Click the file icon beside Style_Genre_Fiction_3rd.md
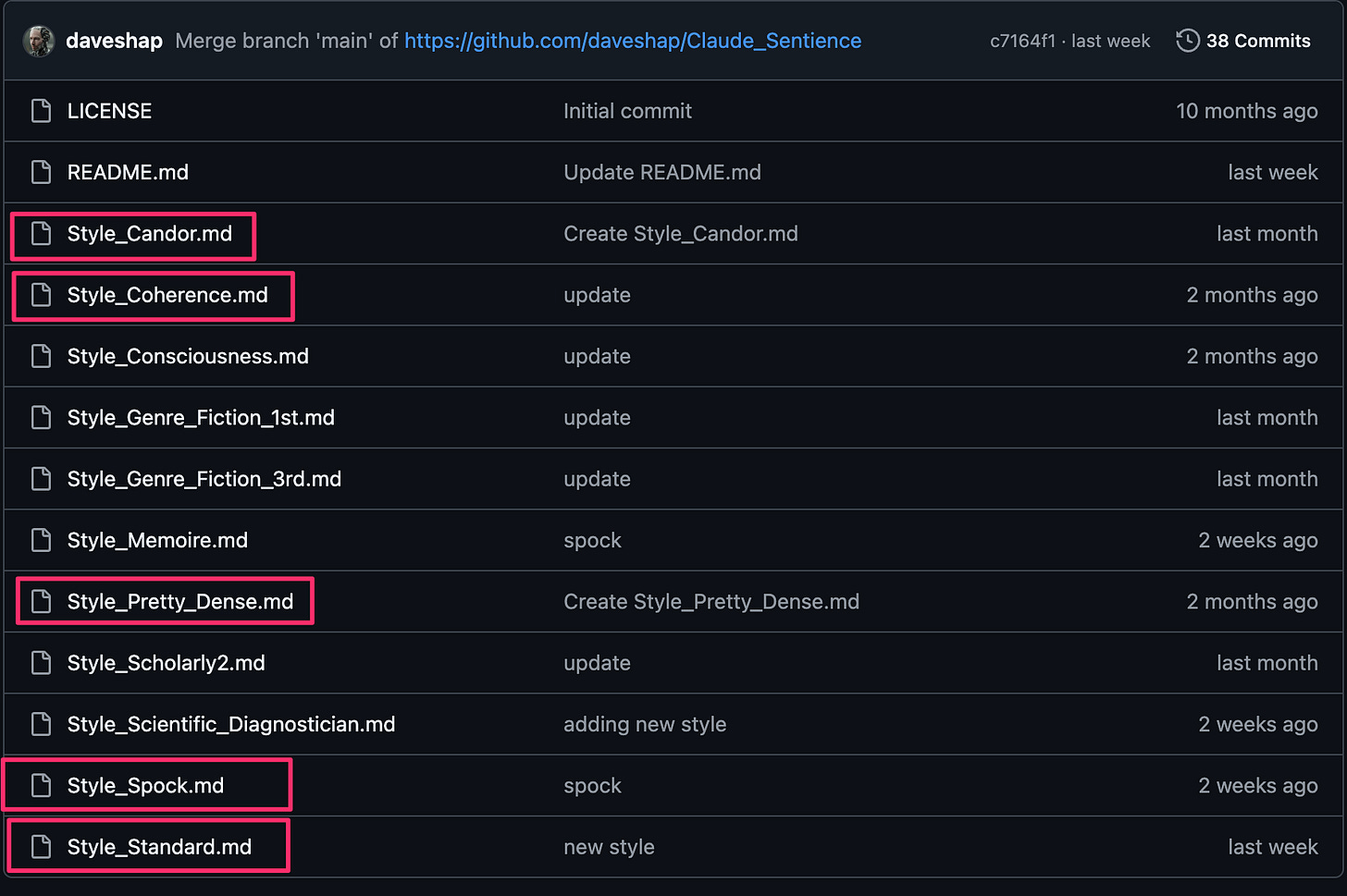This screenshot has width=1347, height=896. click(41, 479)
